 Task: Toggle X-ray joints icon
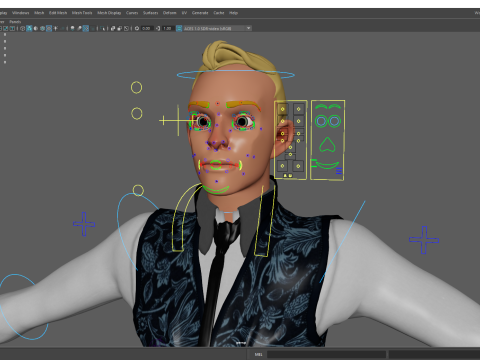coord(126,28)
